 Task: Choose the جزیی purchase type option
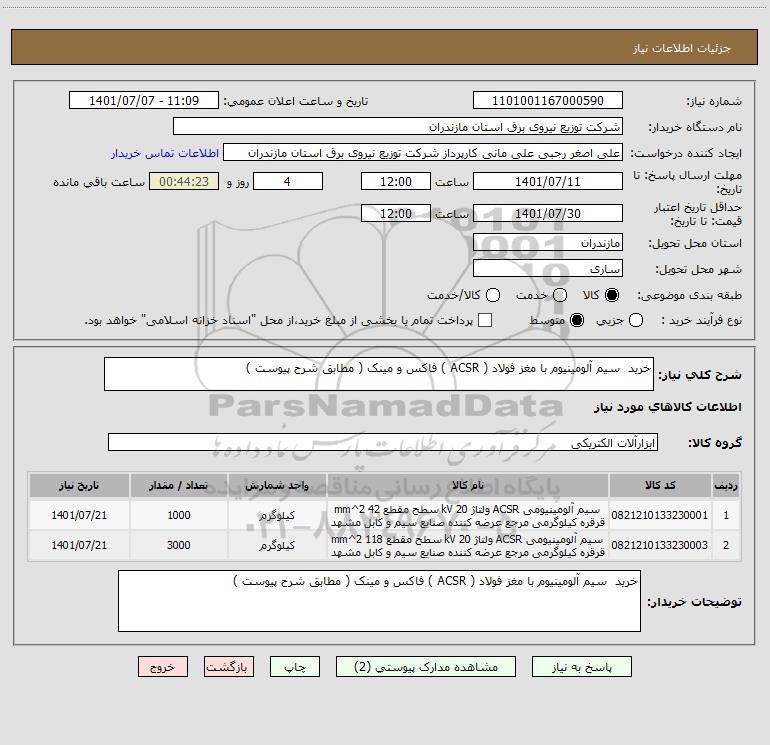[635, 321]
